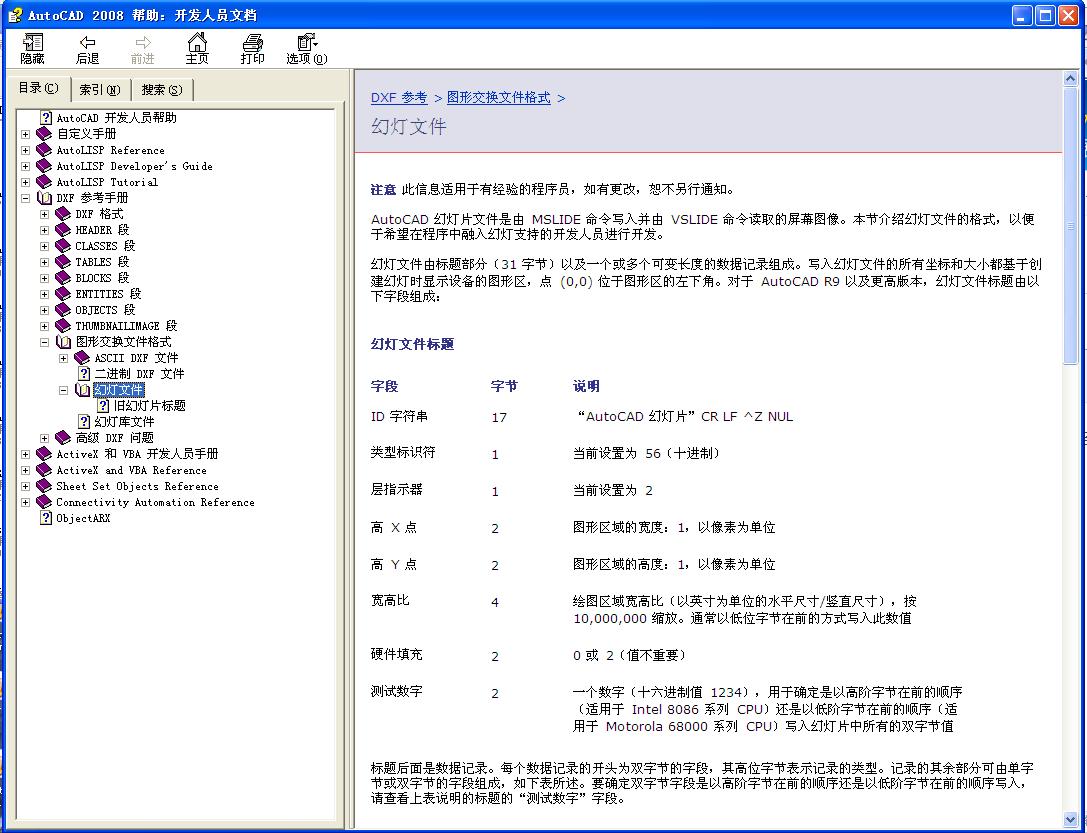Click the book icon for Sheet Set Objects Reference

pos(44,486)
